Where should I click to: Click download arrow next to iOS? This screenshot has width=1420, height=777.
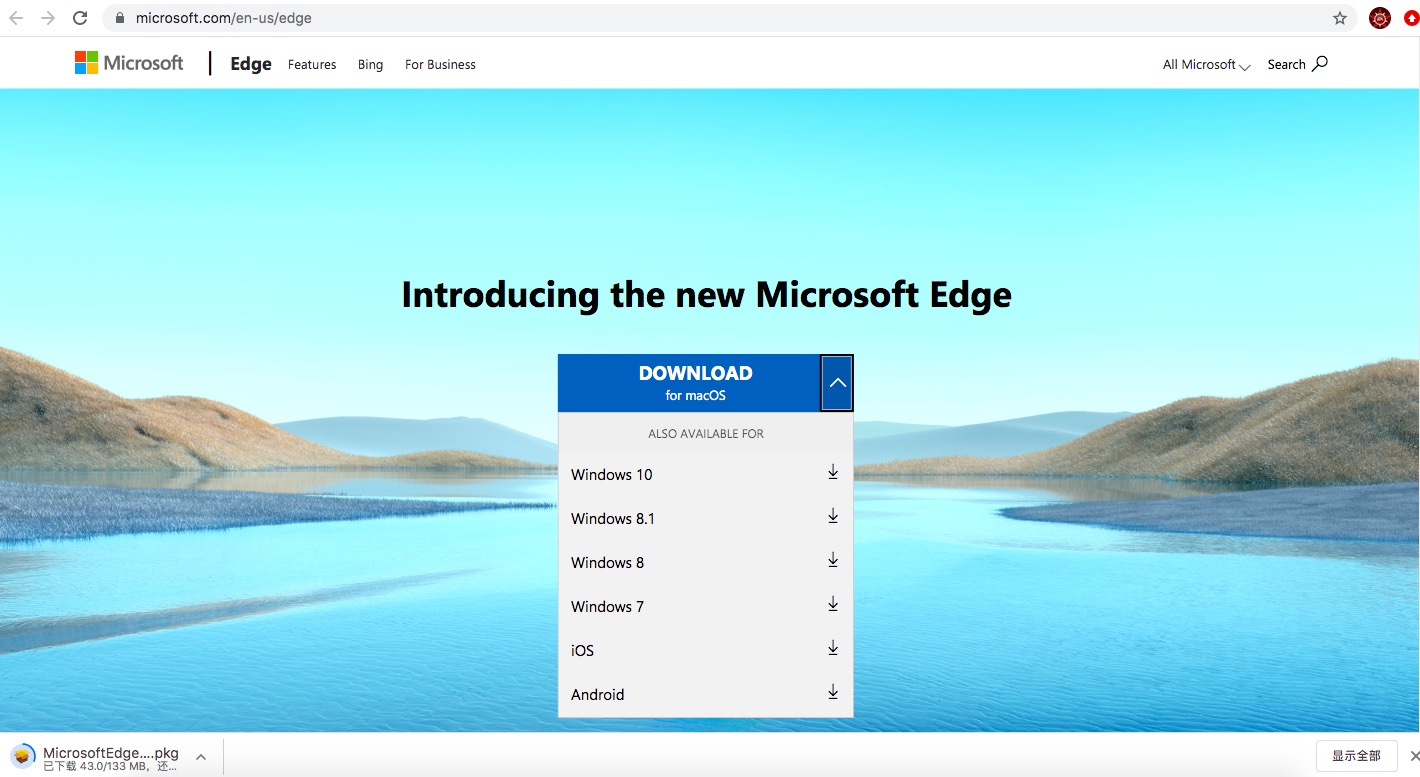click(x=833, y=649)
